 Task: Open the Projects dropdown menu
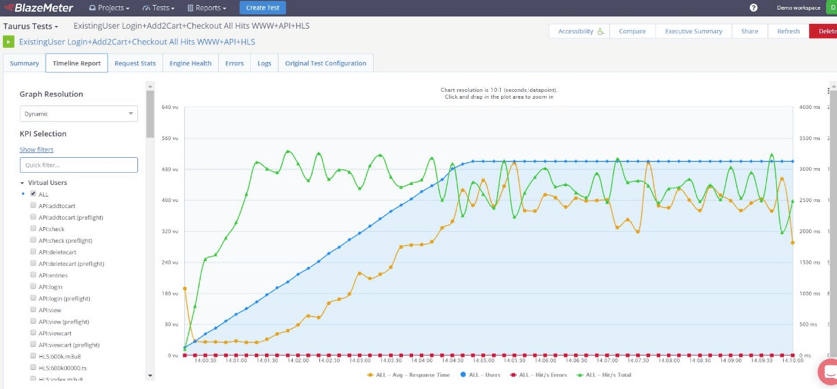[x=109, y=8]
